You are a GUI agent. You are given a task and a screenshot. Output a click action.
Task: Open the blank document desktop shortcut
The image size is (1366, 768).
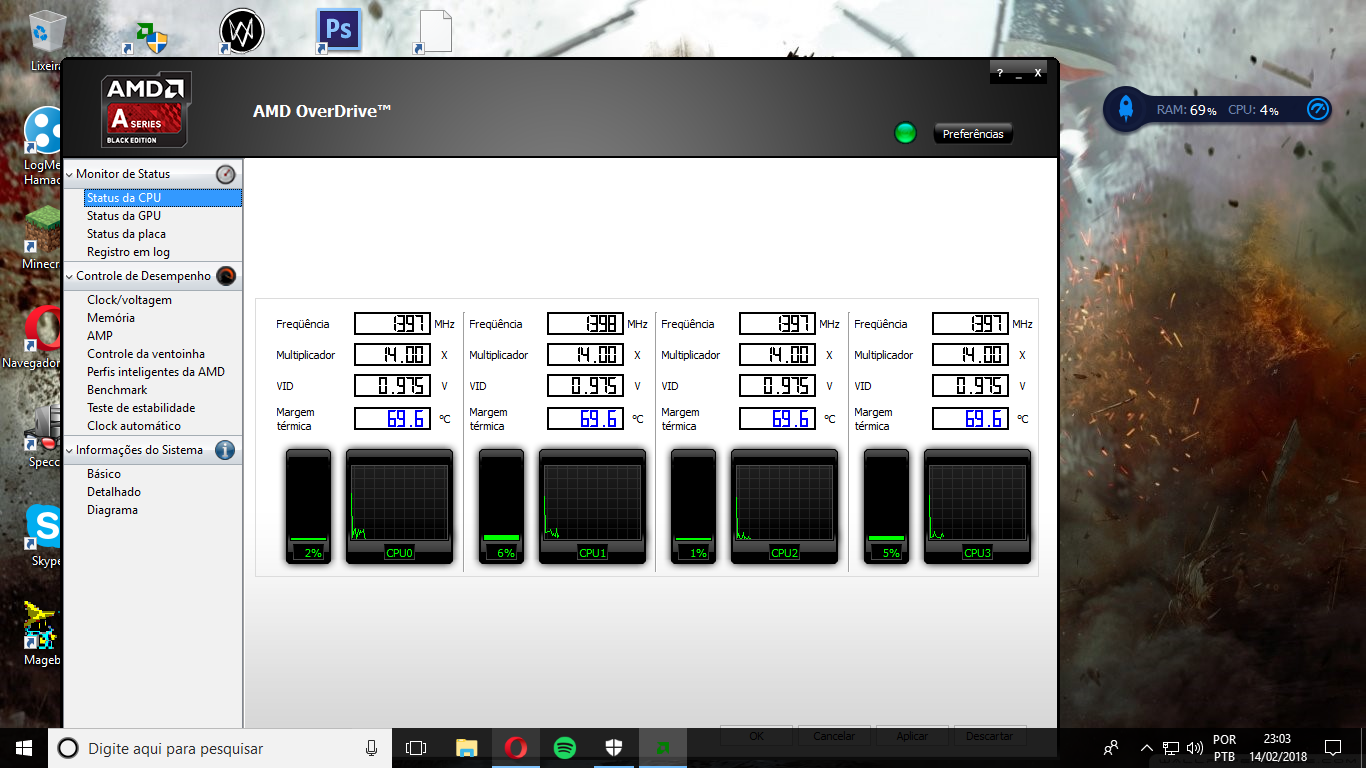pyautogui.click(x=434, y=31)
